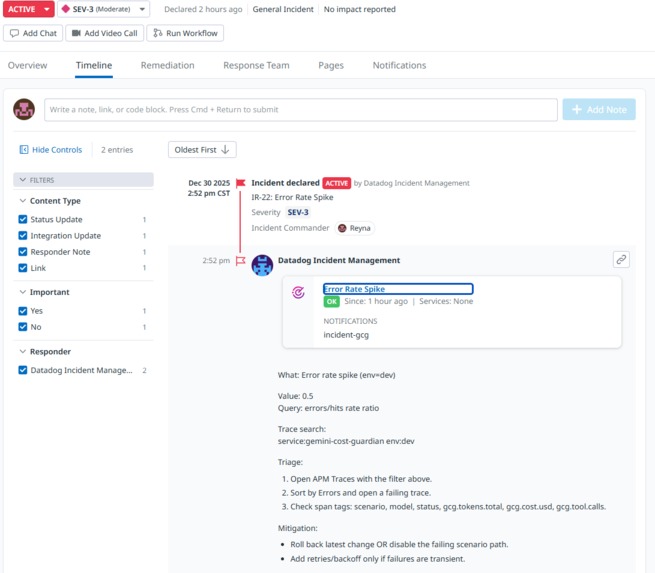Go to the Response Team tab
Image resolution: width=655 pixels, height=573 pixels.
pos(256,65)
